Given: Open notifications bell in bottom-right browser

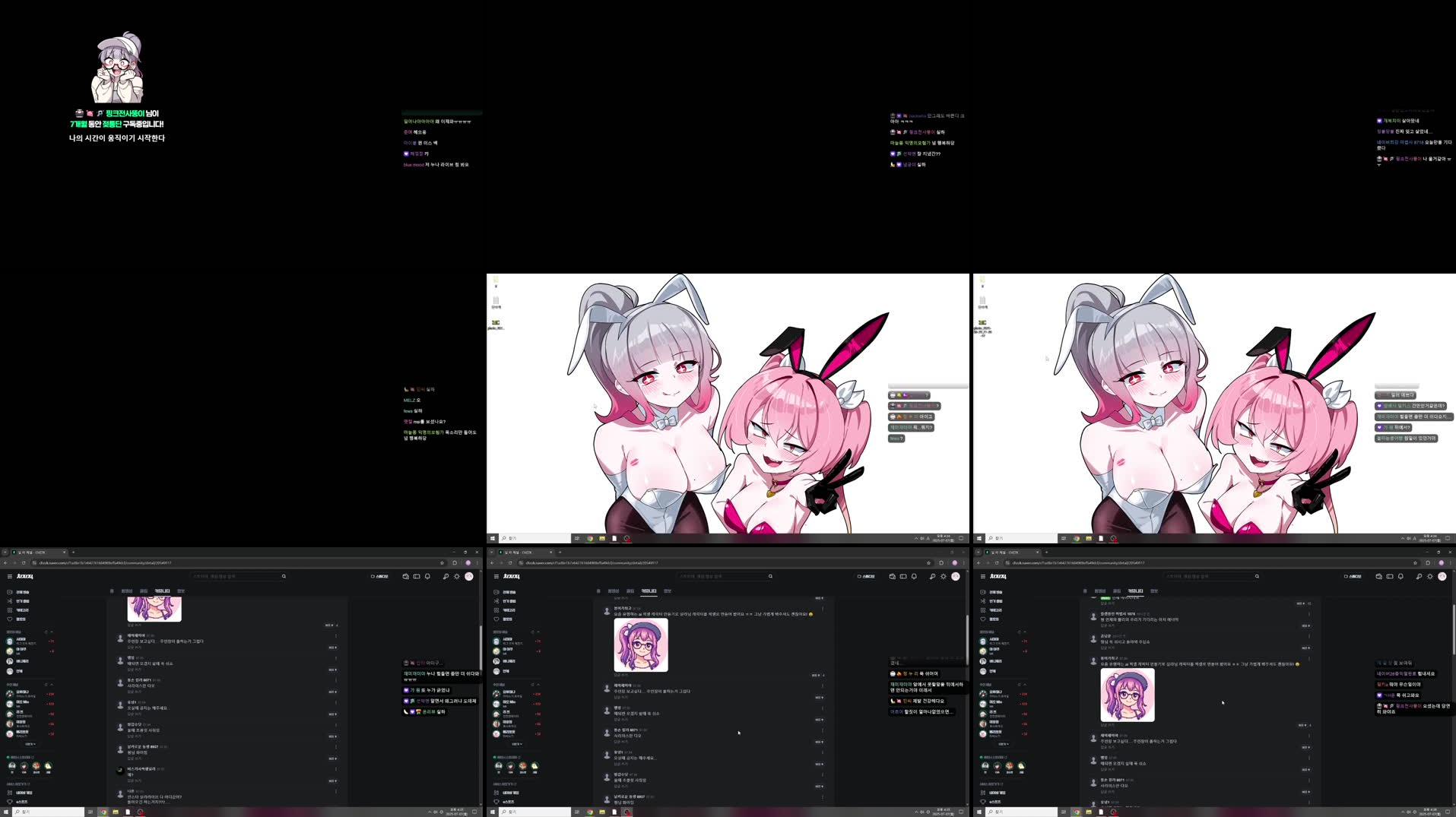Looking at the screenshot, I should [1400, 576].
